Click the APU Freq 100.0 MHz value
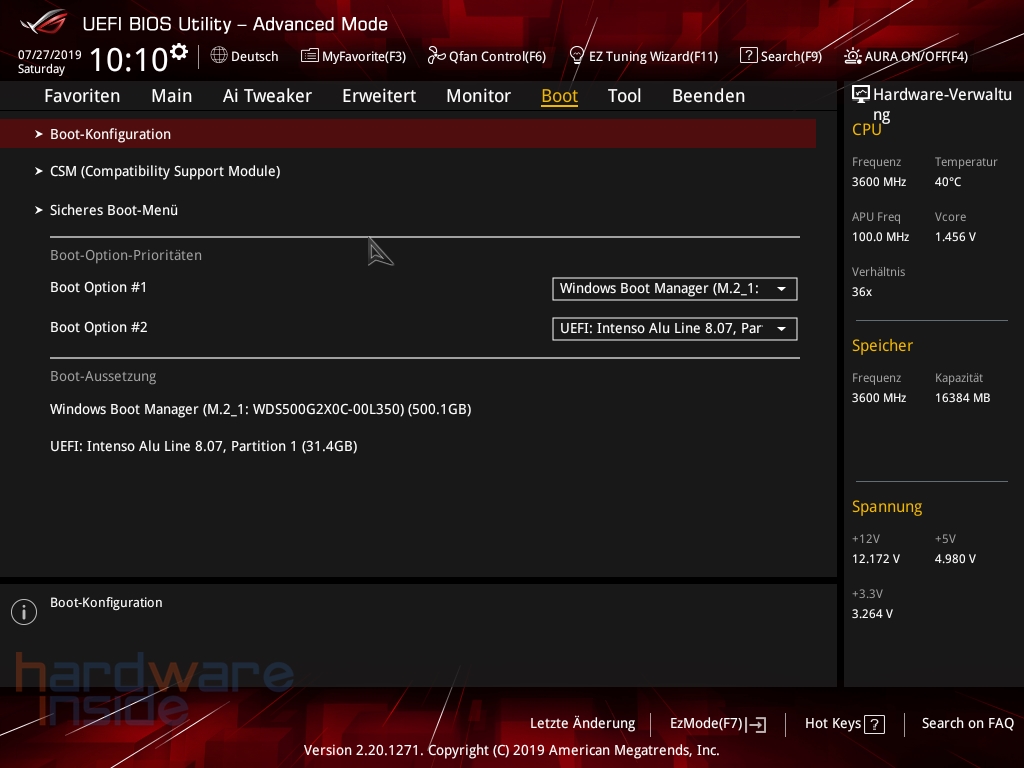 coord(880,237)
